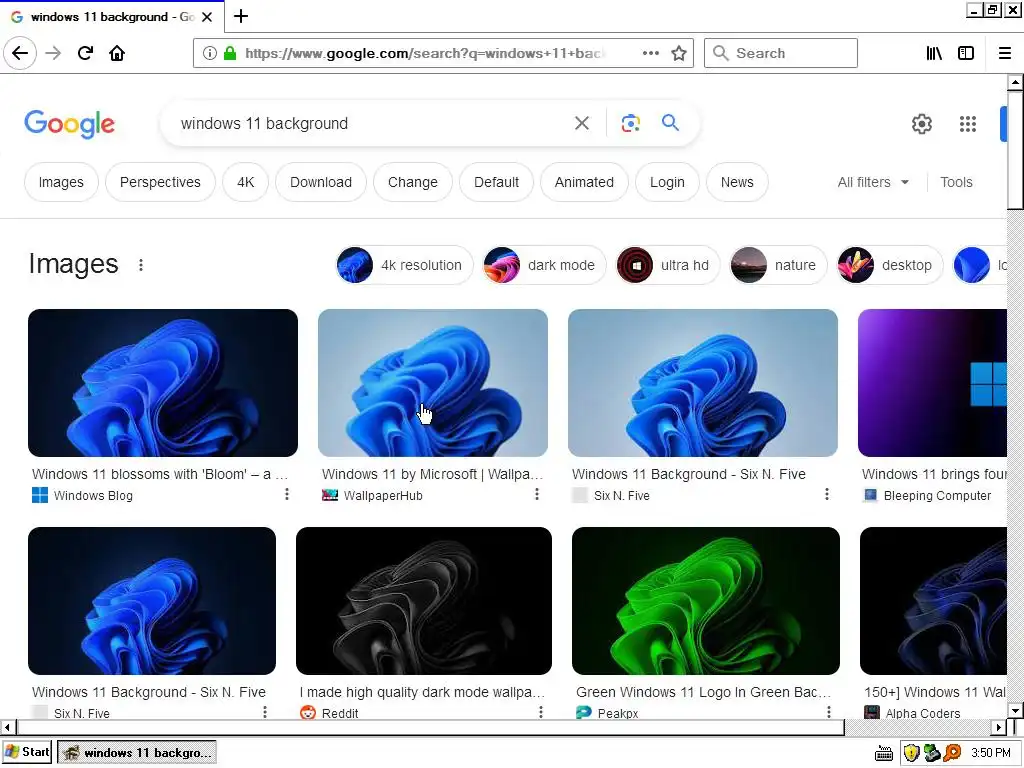
Task: Open a new browser tab
Action: 241,16
